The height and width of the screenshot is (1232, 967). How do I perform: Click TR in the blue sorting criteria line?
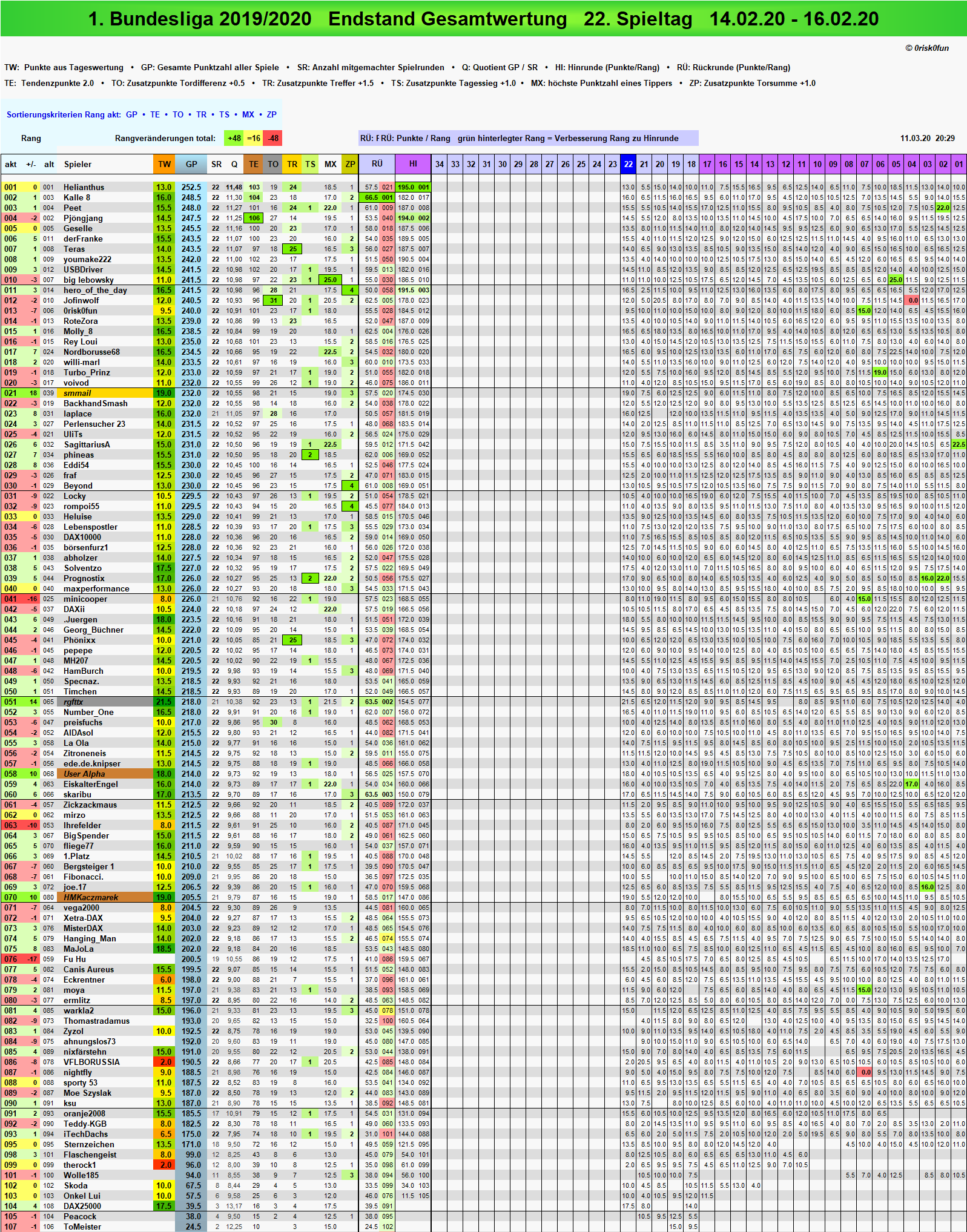[x=202, y=114]
